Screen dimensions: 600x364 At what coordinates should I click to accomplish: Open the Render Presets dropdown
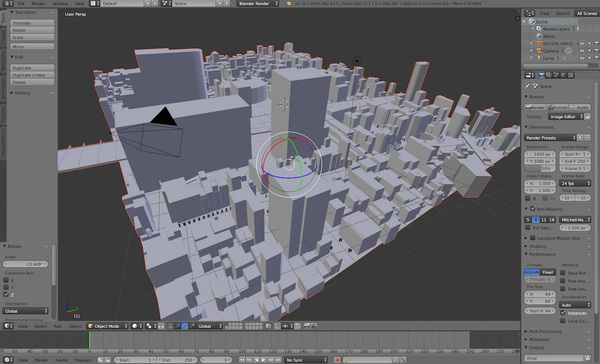550,137
